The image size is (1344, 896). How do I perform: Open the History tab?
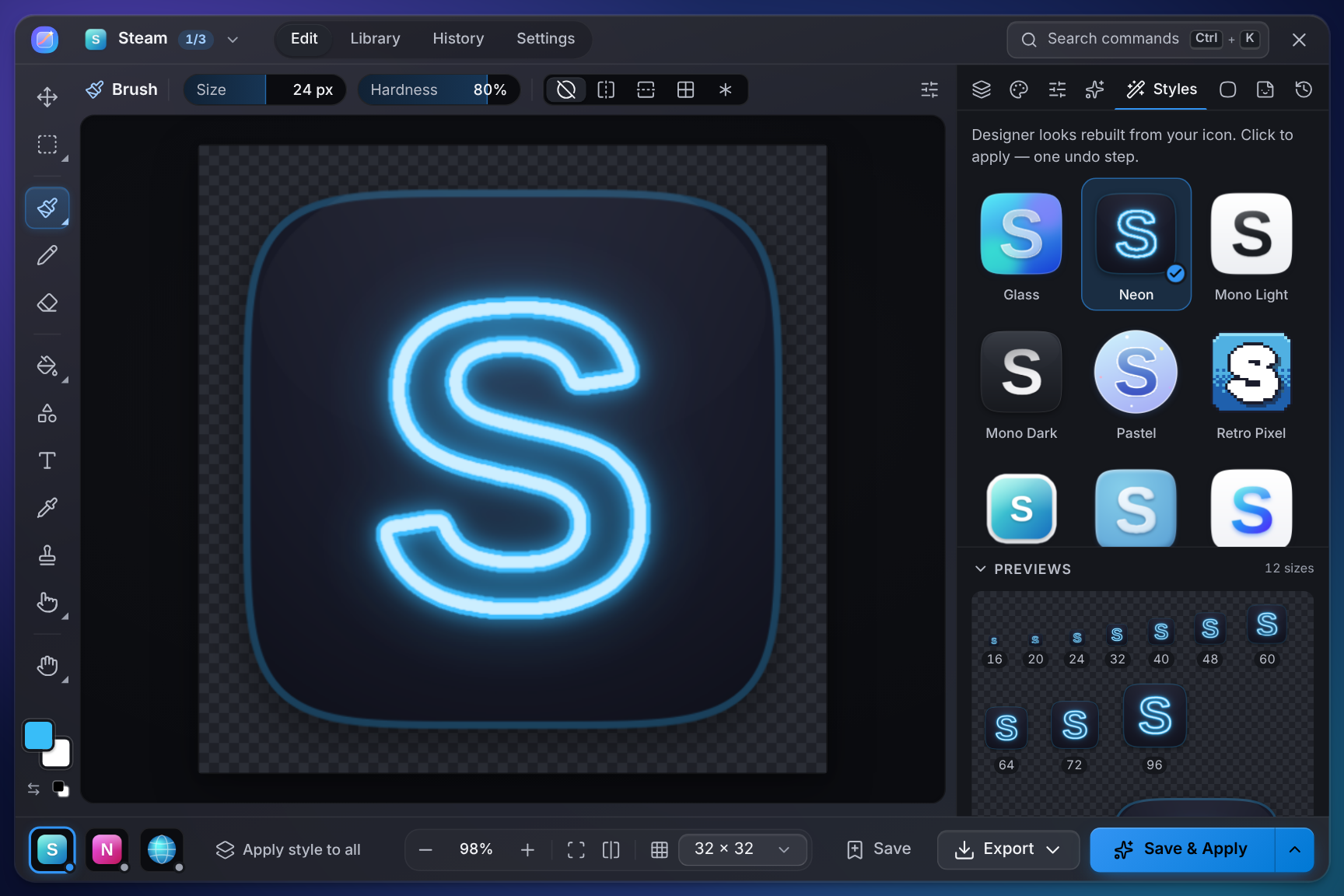pos(458,39)
